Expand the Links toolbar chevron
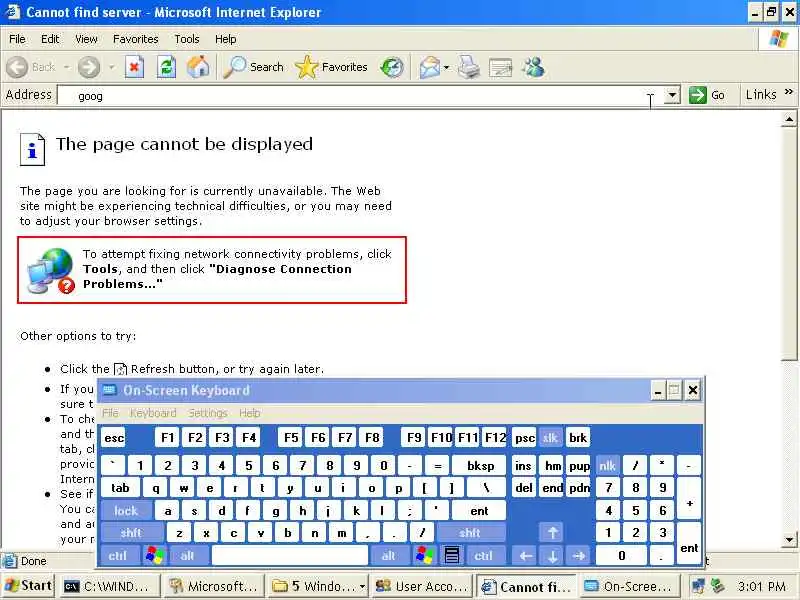The image size is (800, 600). click(789, 92)
